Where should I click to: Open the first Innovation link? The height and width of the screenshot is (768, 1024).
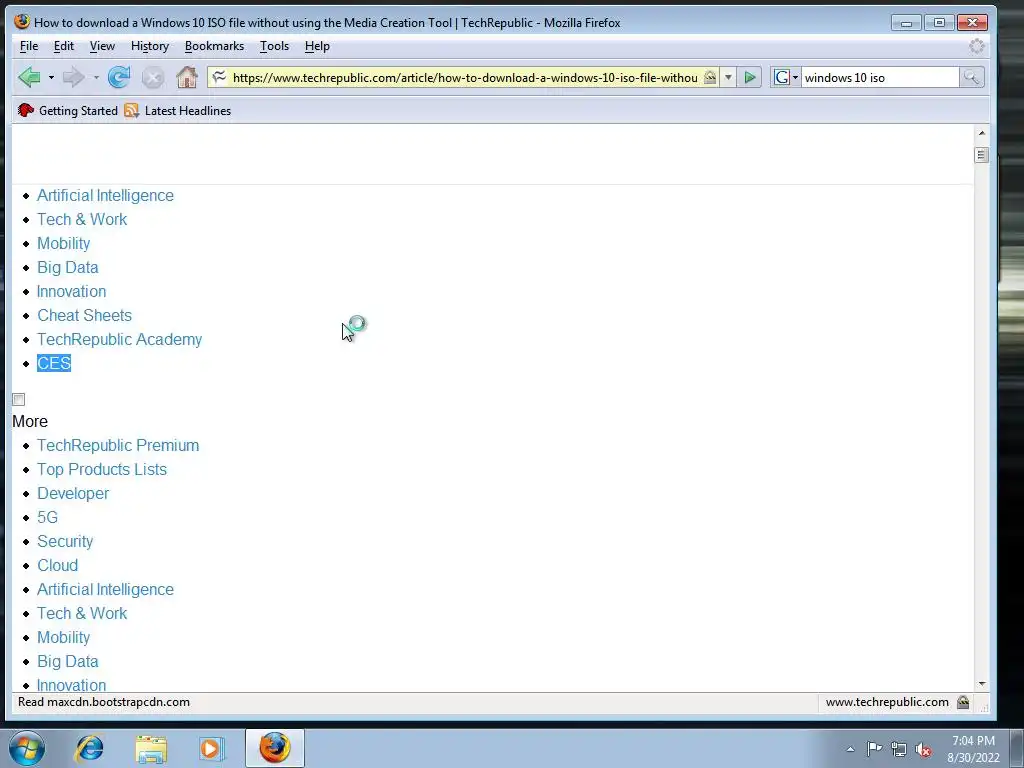(x=71, y=291)
